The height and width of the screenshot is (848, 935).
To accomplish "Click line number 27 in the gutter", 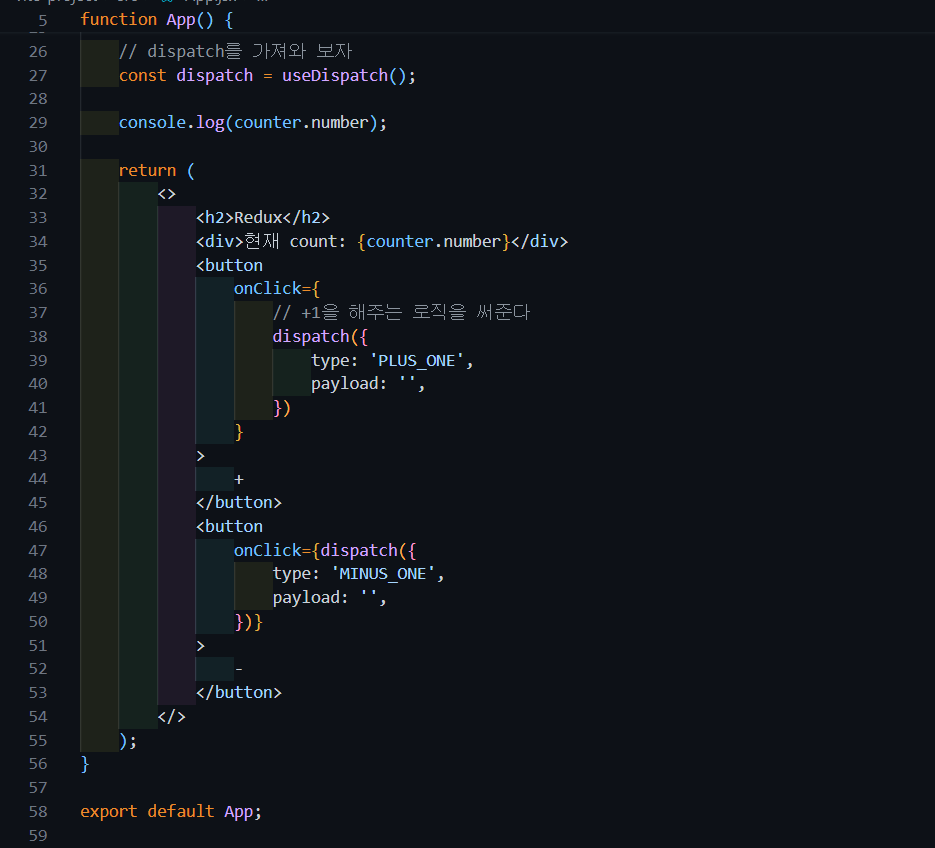I will 38,75.
